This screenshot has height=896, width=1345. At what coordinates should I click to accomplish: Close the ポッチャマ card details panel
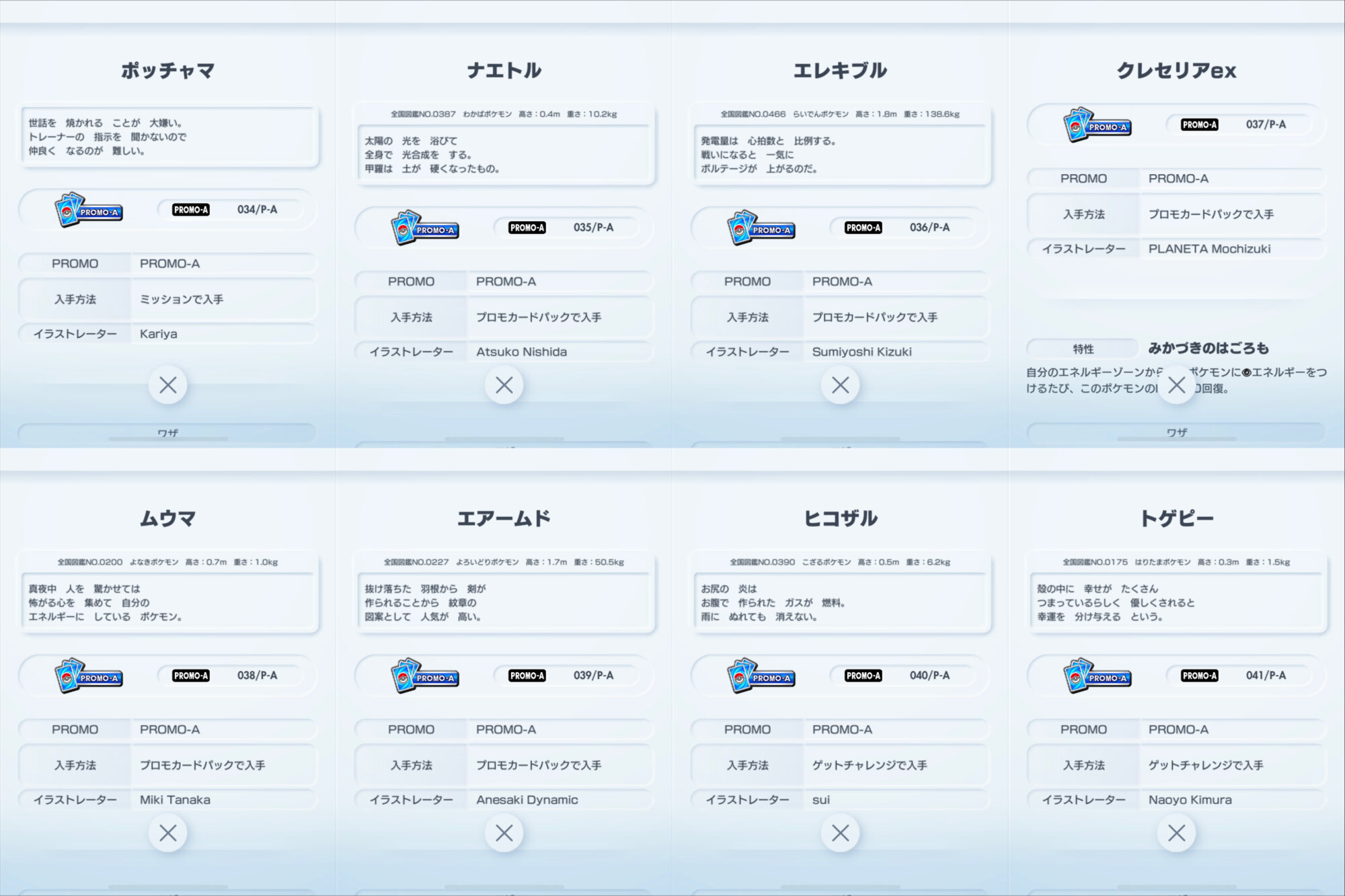(168, 385)
